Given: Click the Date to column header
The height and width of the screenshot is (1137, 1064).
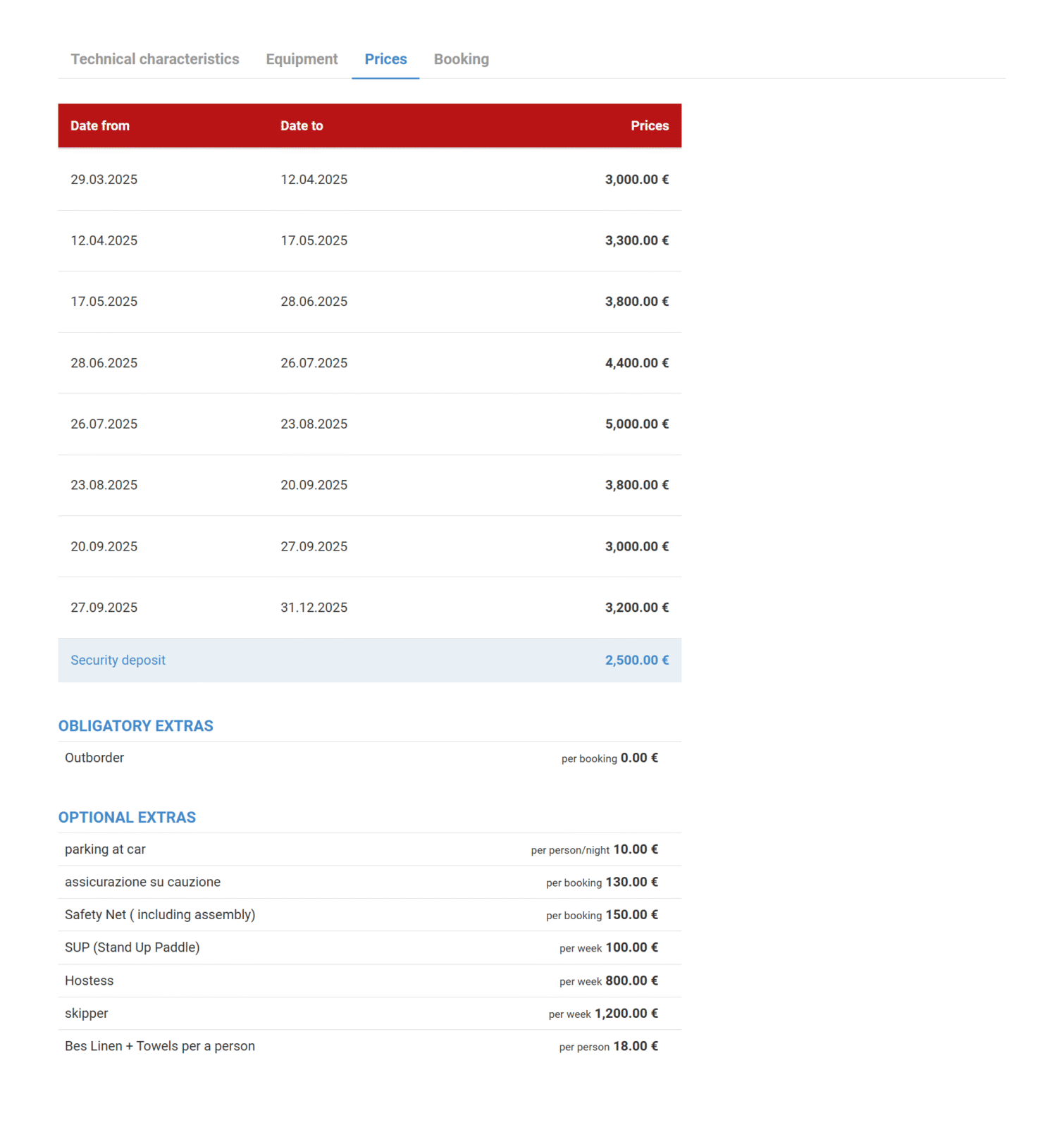Looking at the screenshot, I should 302,126.
